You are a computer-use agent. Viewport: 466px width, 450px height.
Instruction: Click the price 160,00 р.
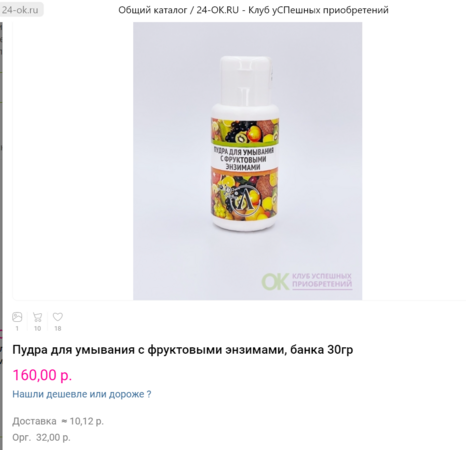[42, 375]
